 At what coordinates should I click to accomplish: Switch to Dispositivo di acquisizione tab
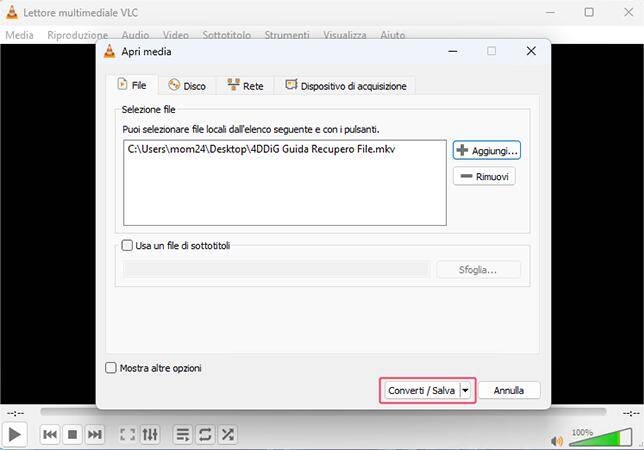[345, 86]
